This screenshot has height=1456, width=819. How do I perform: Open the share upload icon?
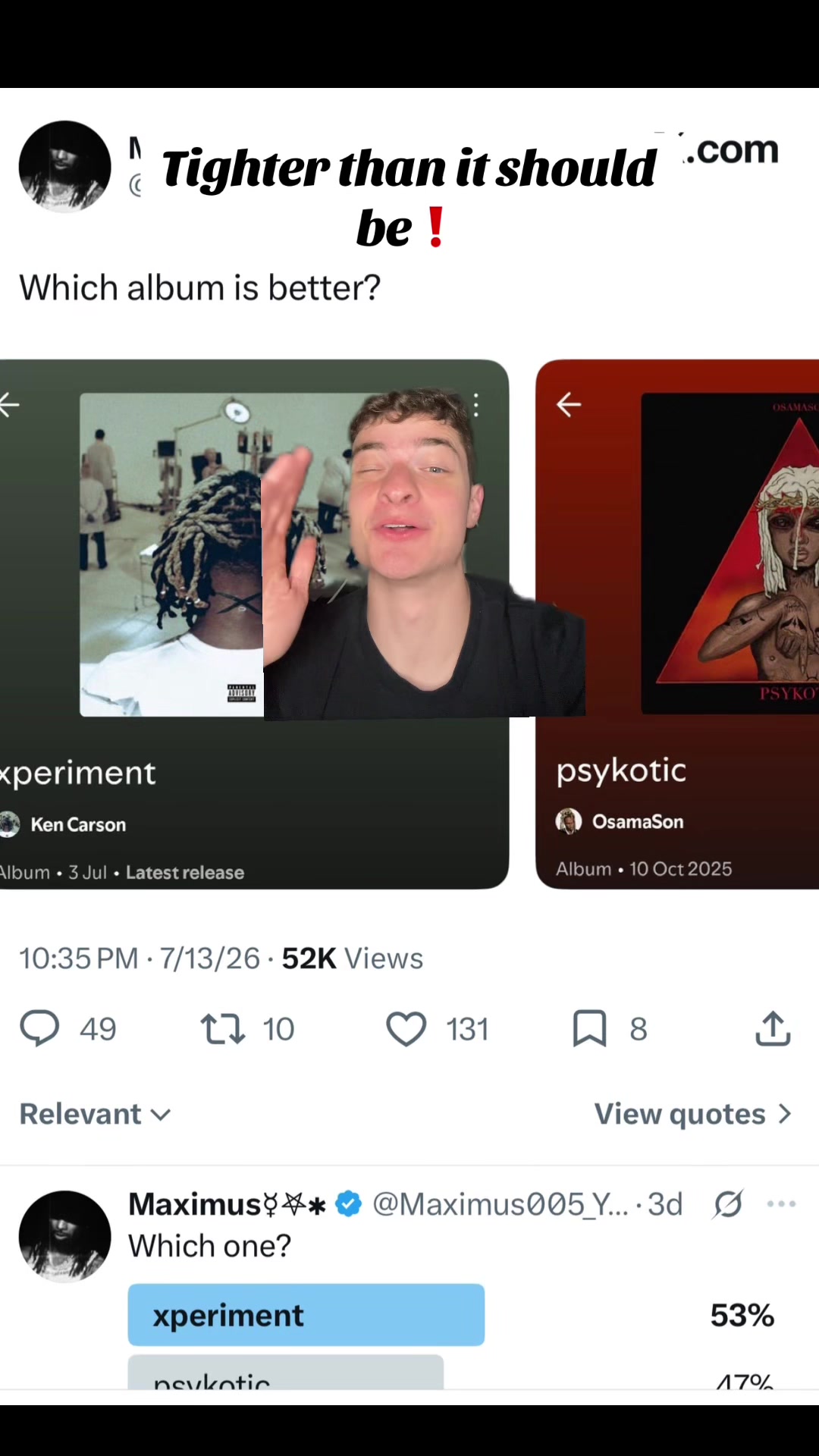(773, 1028)
